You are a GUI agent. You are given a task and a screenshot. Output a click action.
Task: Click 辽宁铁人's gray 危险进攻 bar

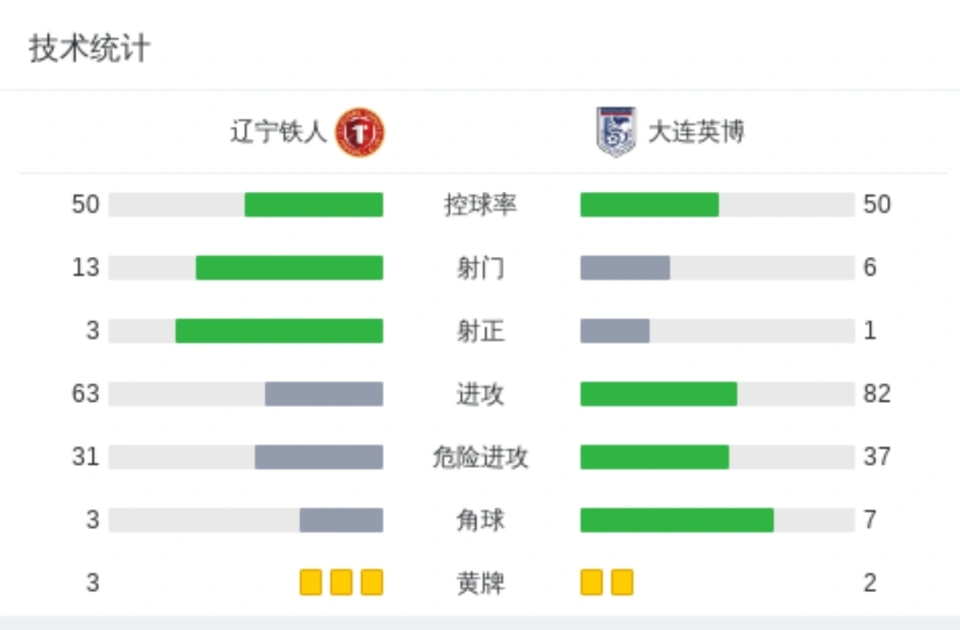[x=319, y=457]
